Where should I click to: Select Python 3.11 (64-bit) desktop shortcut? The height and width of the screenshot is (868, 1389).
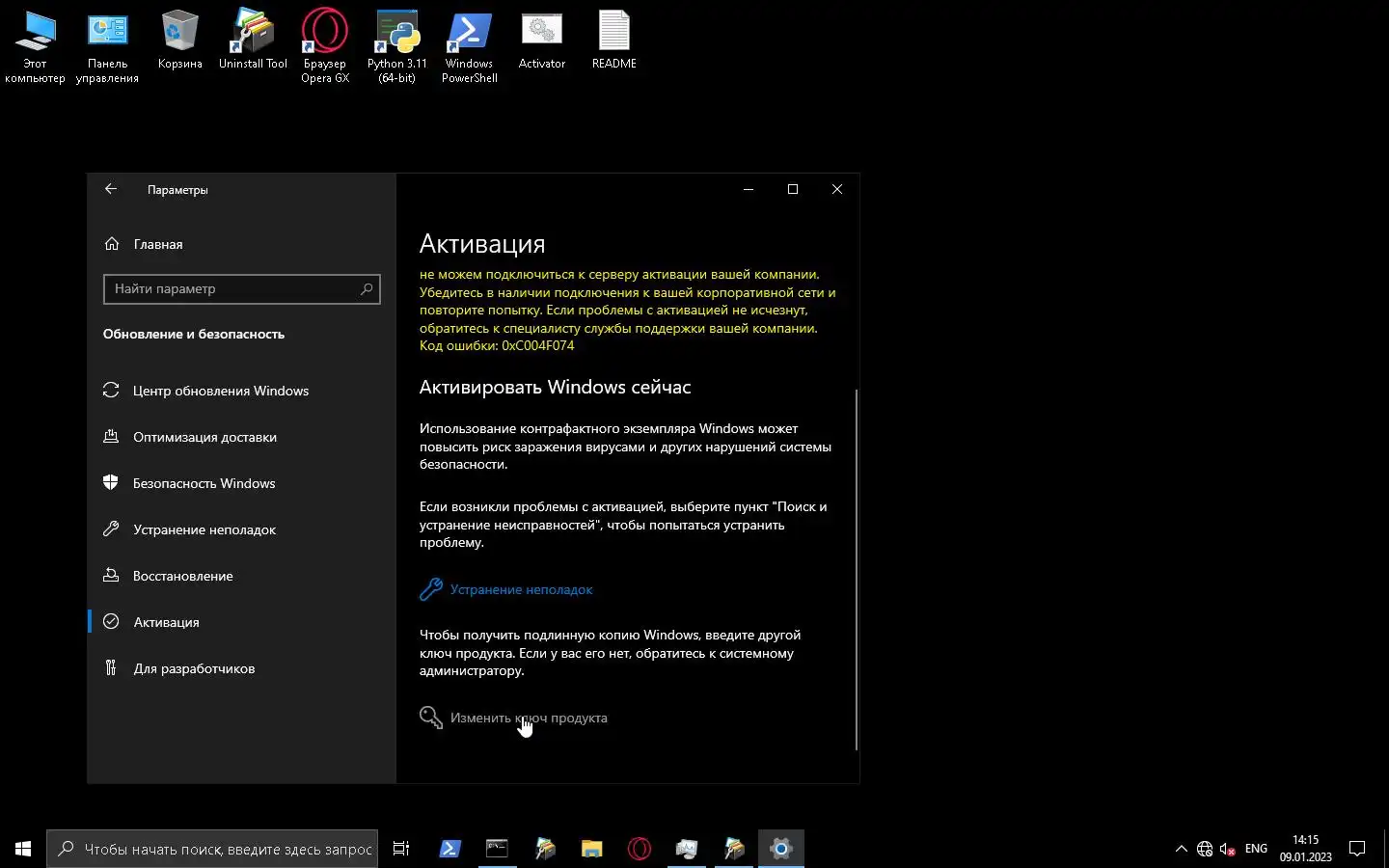(x=397, y=47)
